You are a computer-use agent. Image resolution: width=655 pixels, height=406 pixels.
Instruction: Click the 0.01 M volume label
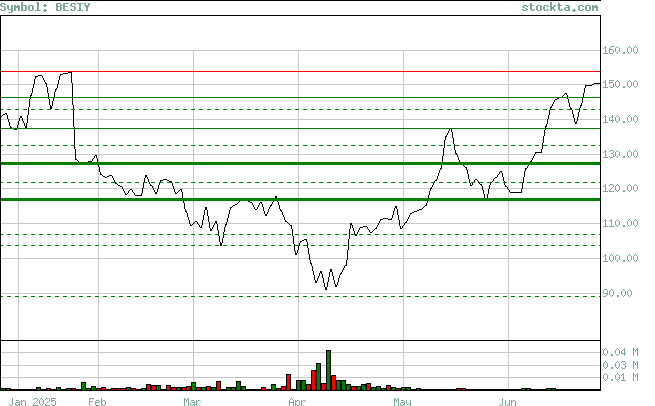tap(620, 378)
